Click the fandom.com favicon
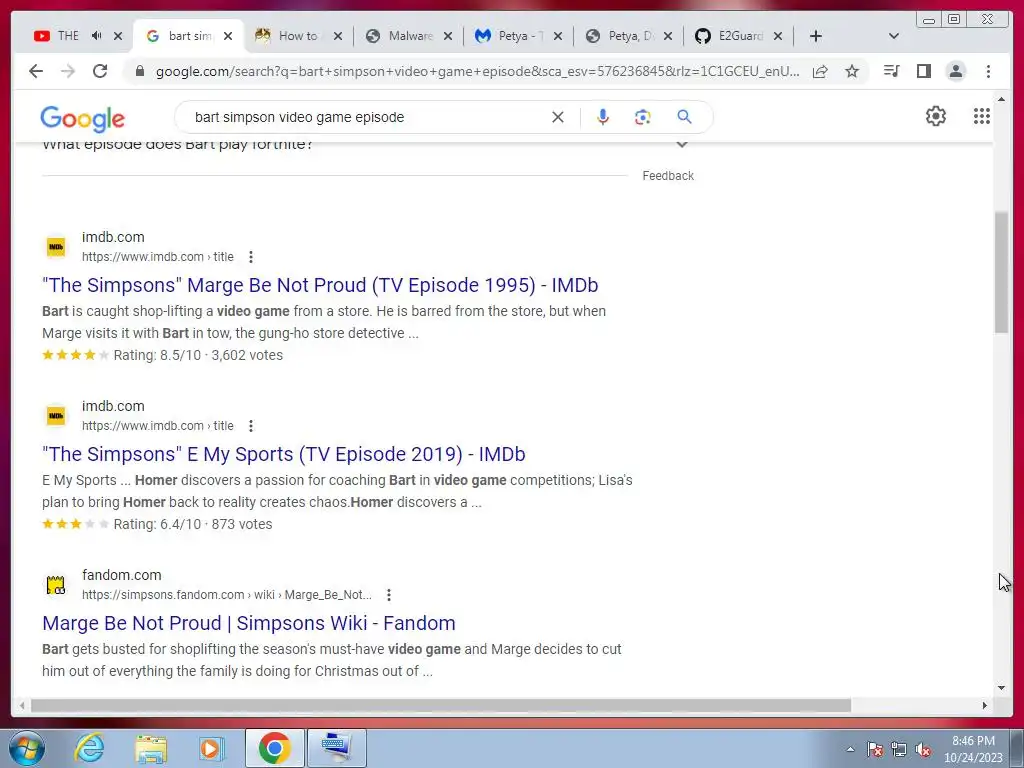The image size is (1024, 768). tap(56, 585)
